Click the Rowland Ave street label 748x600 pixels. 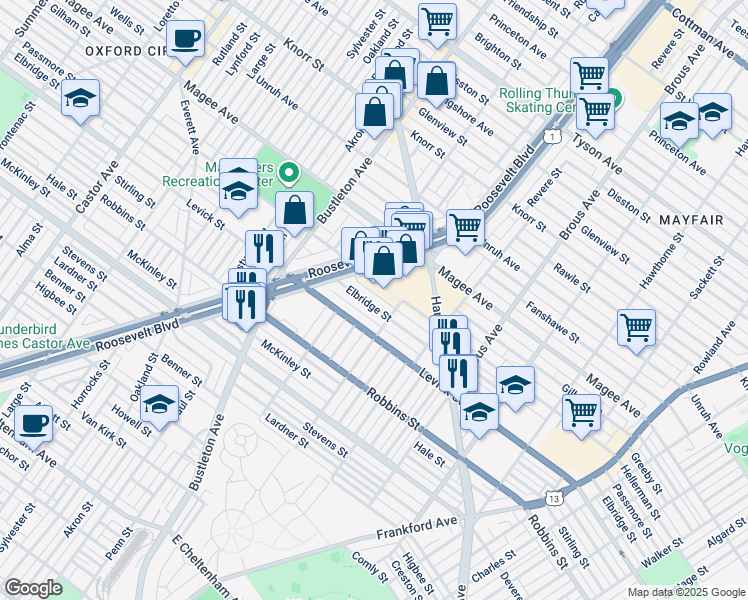(714, 347)
